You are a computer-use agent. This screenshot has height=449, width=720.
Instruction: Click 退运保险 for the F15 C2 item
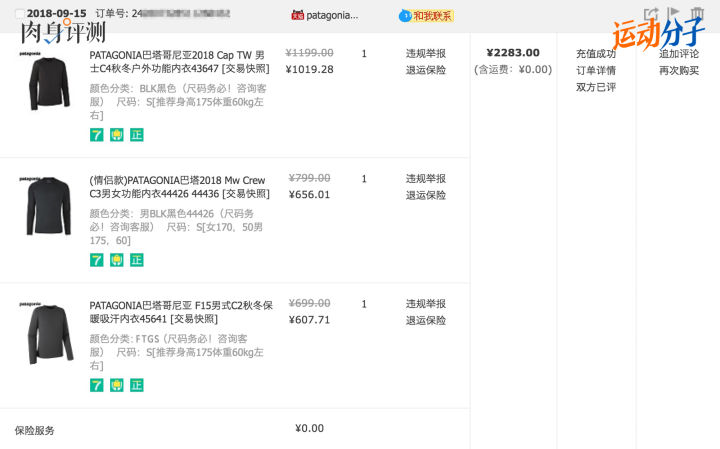pyautogui.click(x=426, y=320)
